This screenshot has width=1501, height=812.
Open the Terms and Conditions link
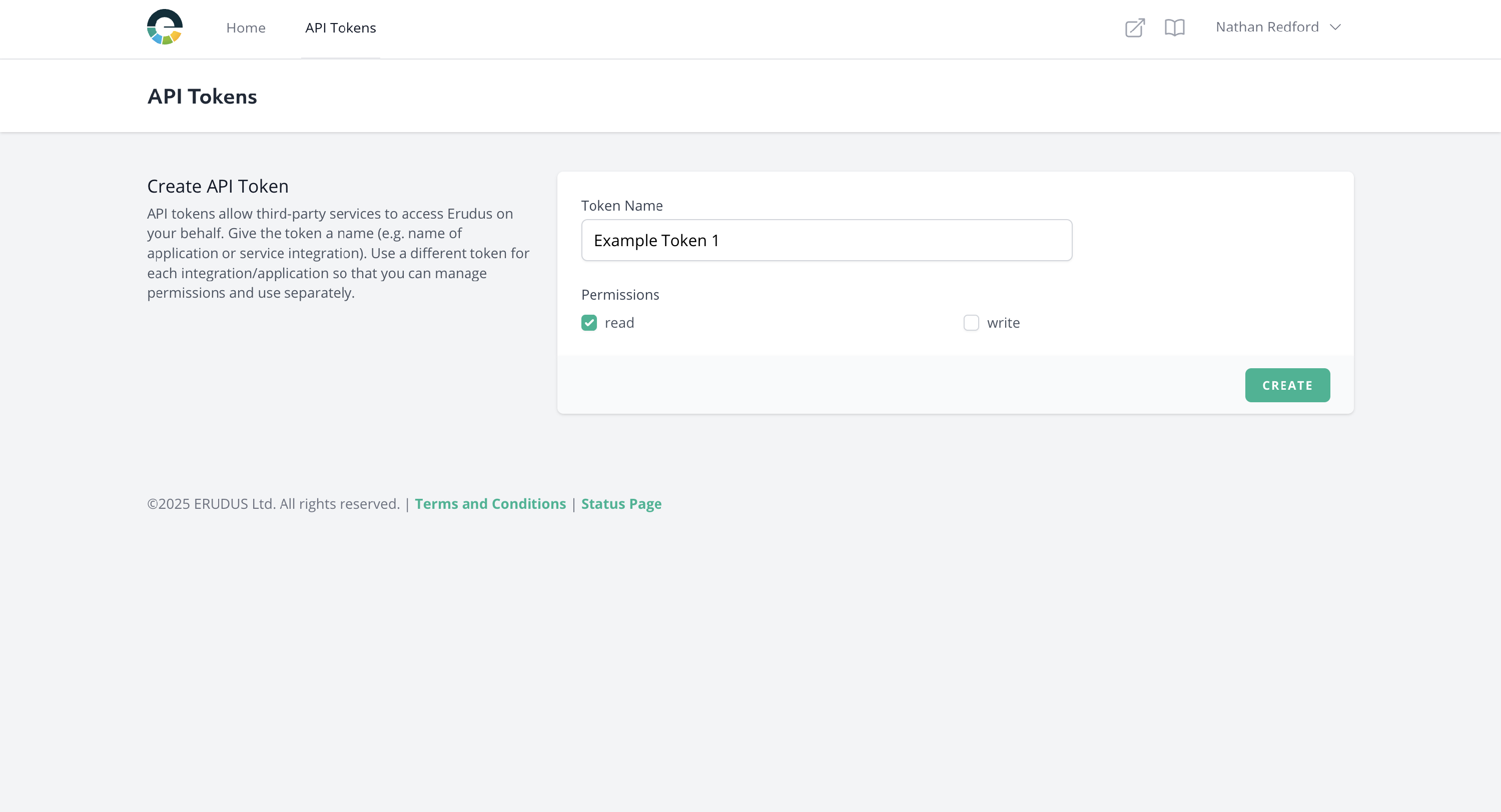click(490, 504)
